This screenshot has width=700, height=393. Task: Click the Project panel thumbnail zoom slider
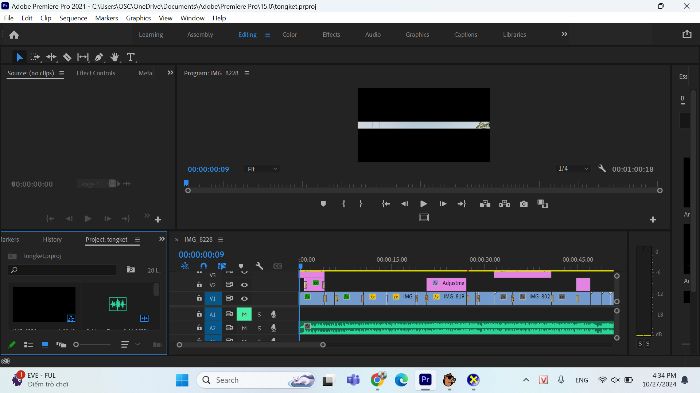[x=93, y=344]
